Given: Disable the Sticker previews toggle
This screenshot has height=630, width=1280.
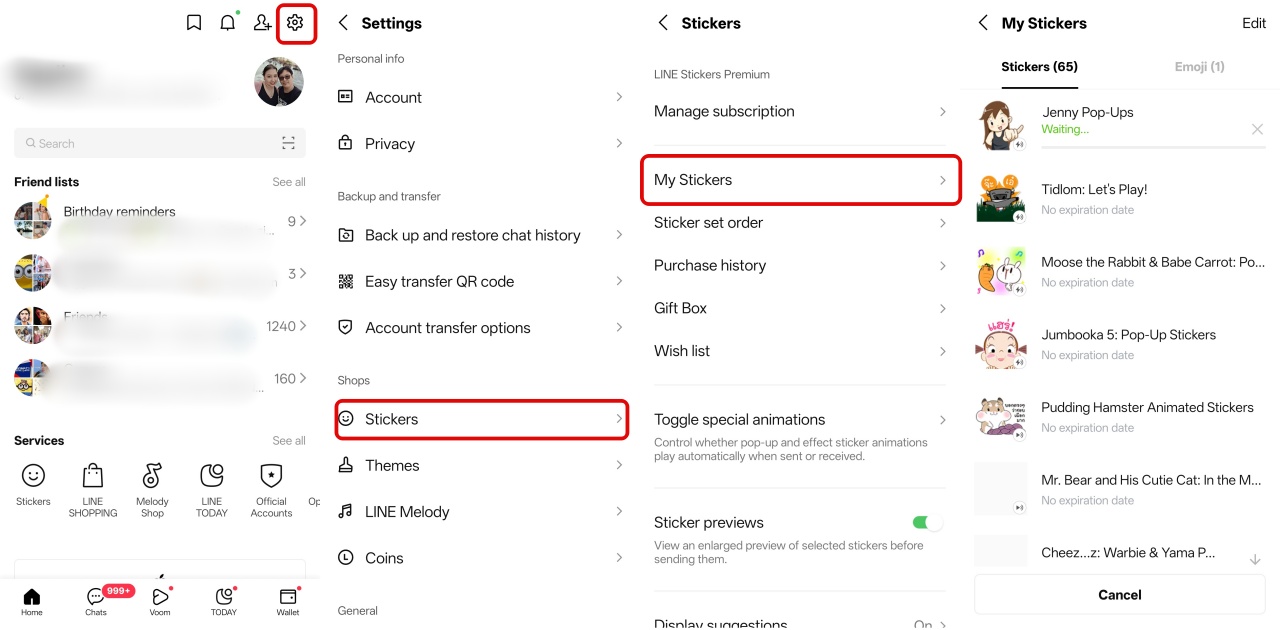Looking at the screenshot, I should point(926,522).
